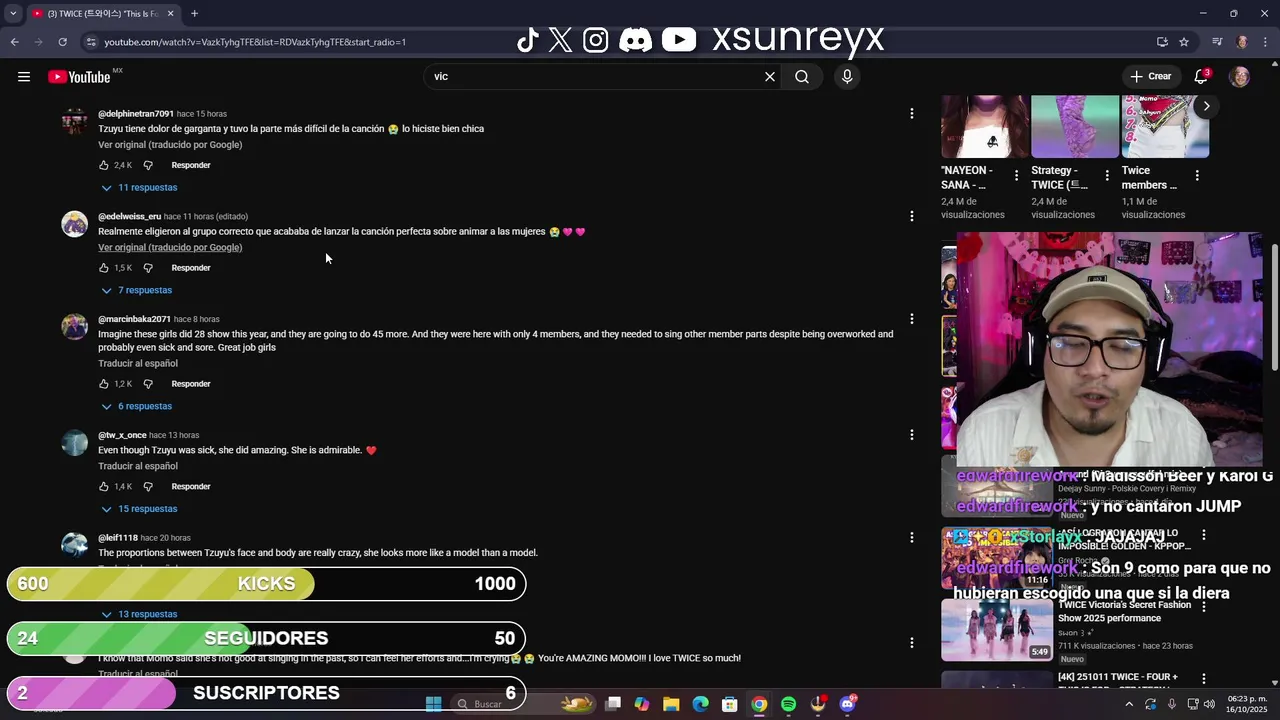Open options for @delphinetran7091's comment
The height and width of the screenshot is (720, 1280).
click(x=911, y=114)
